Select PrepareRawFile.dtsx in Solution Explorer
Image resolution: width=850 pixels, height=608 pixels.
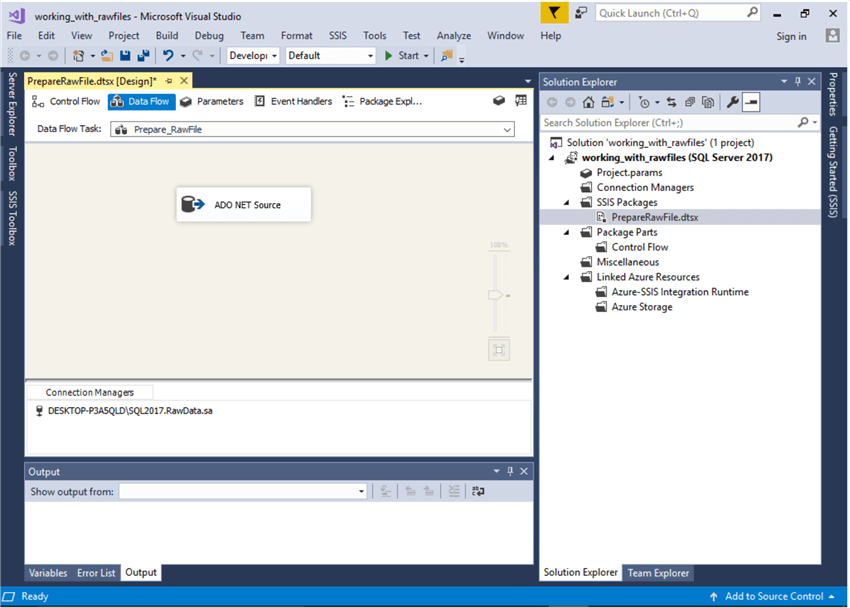click(655, 217)
